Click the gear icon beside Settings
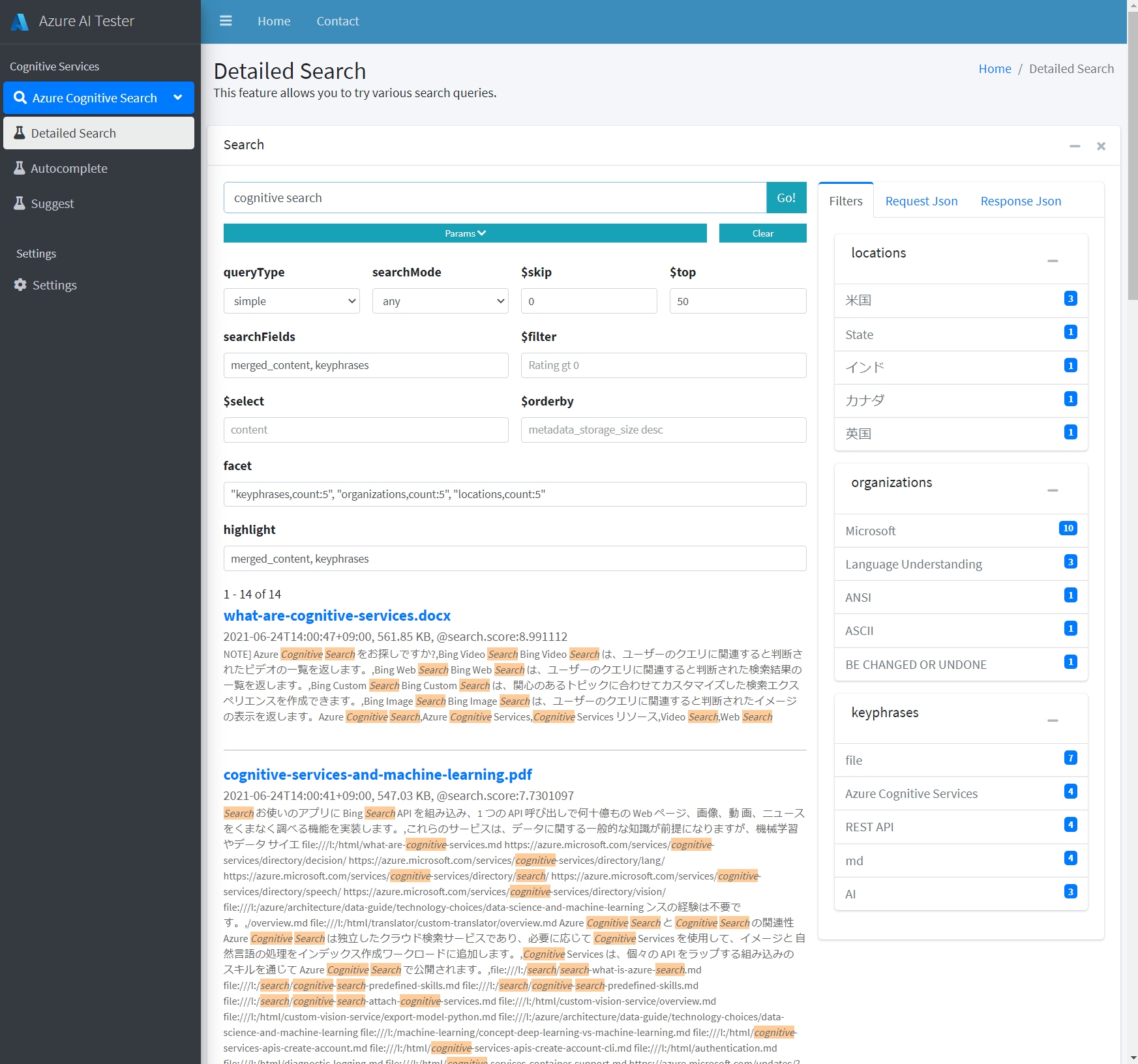The image size is (1138, 1064). (20, 285)
